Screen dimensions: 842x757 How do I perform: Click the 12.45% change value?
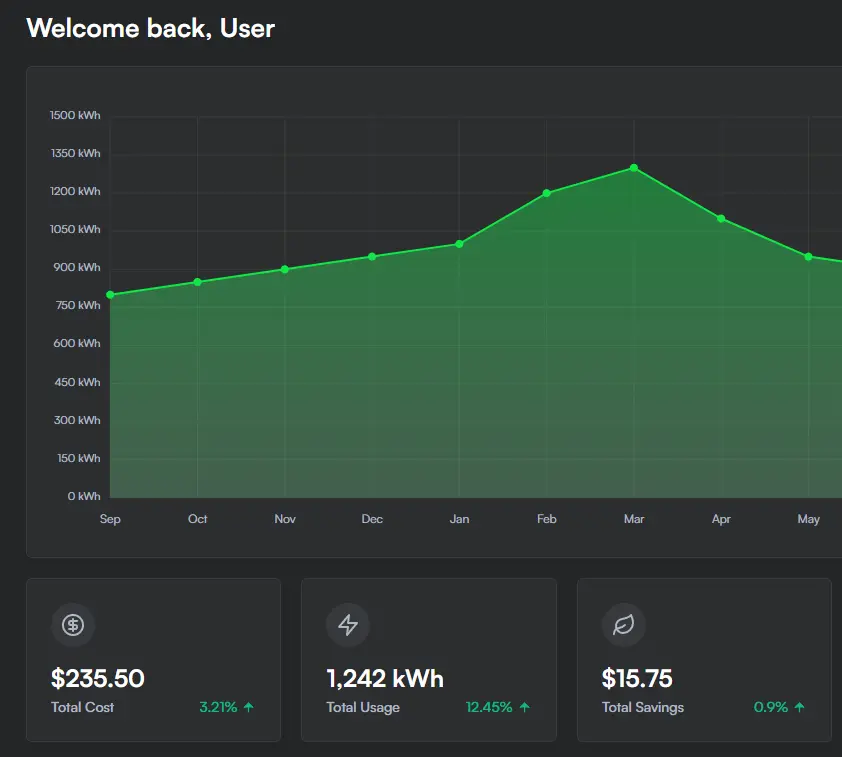[x=489, y=707]
